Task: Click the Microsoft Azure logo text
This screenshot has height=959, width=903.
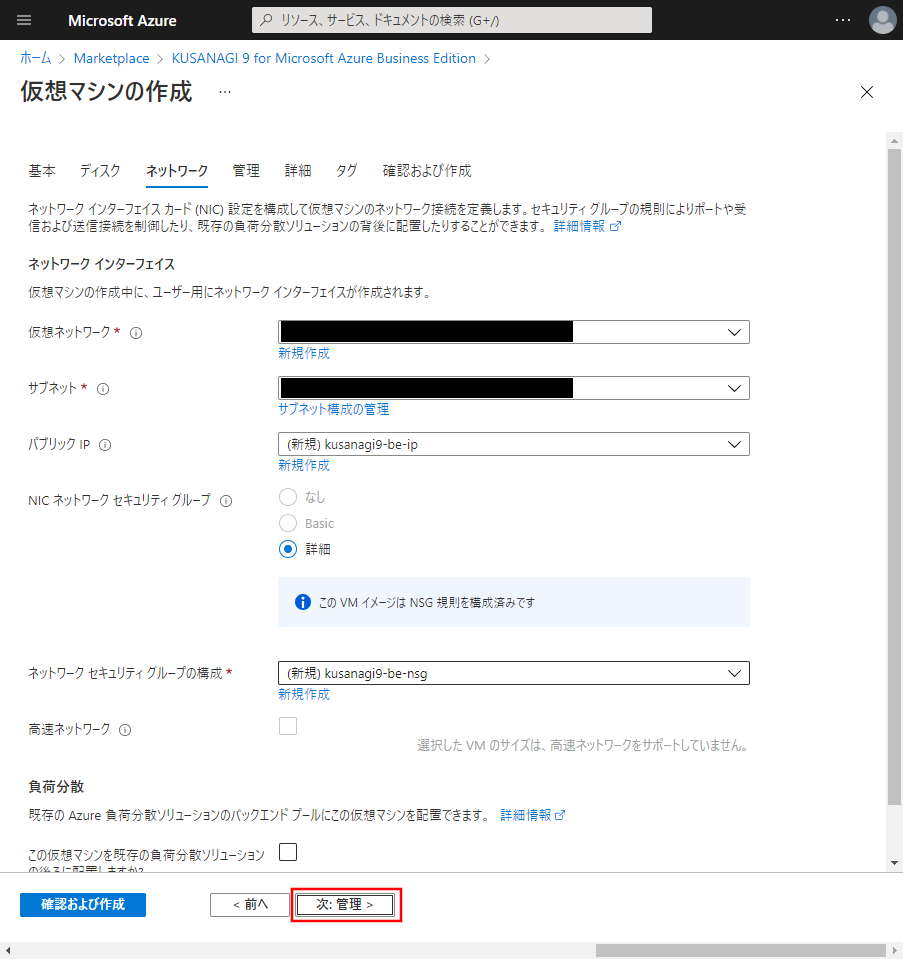Action: pyautogui.click(x=122, y=21)
